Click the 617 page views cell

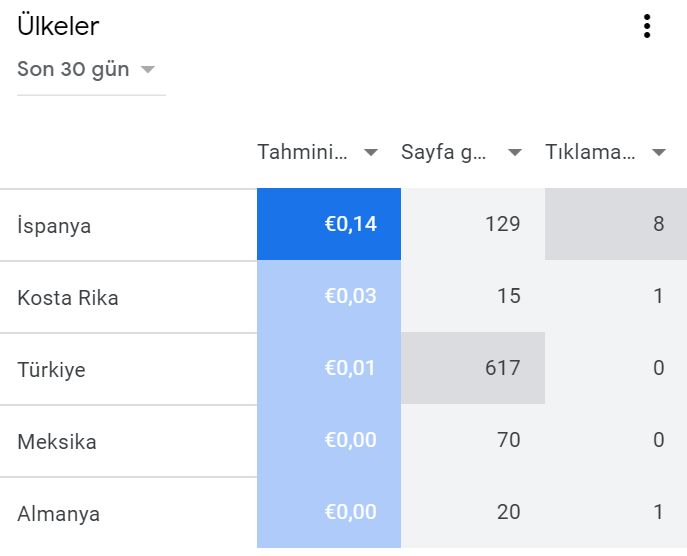coord(473,368)
